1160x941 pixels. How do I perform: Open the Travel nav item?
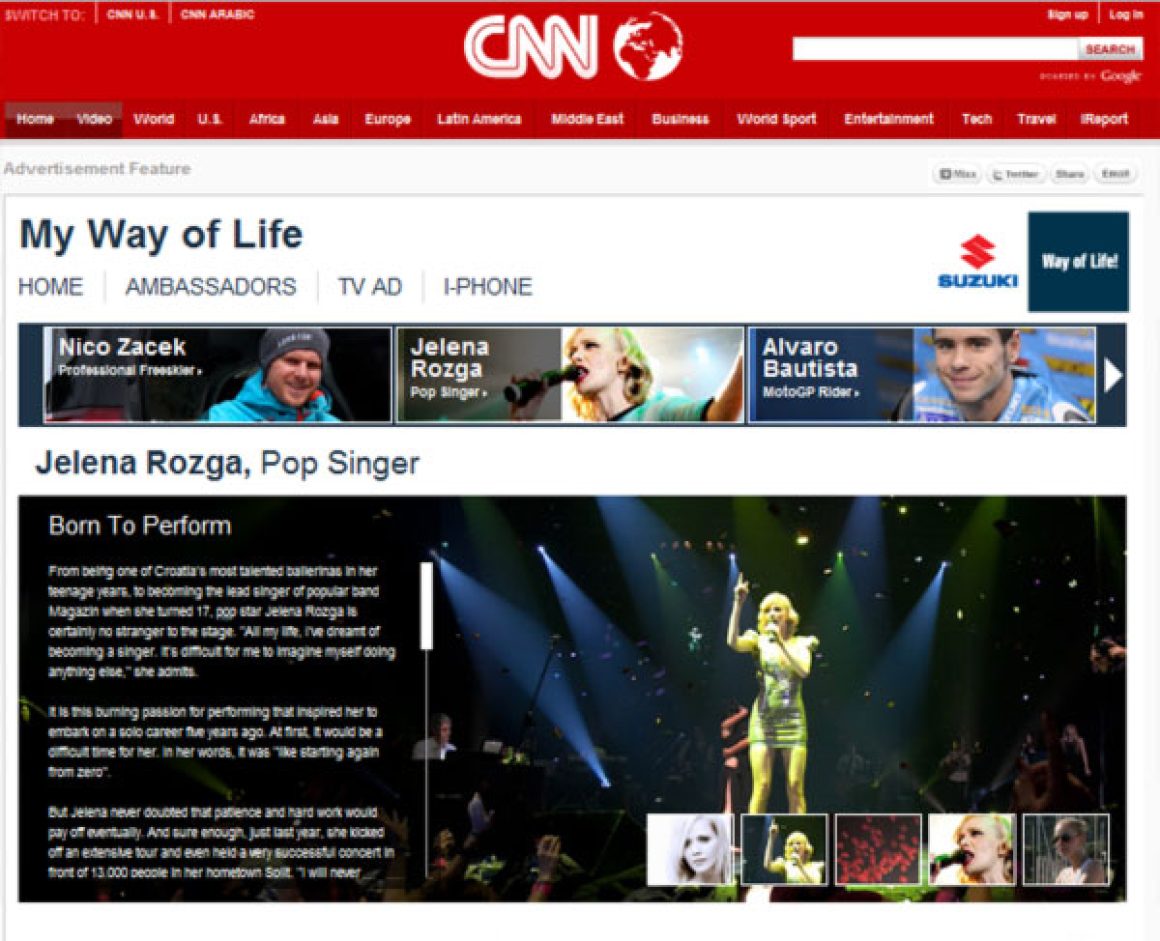point(1036,119)
